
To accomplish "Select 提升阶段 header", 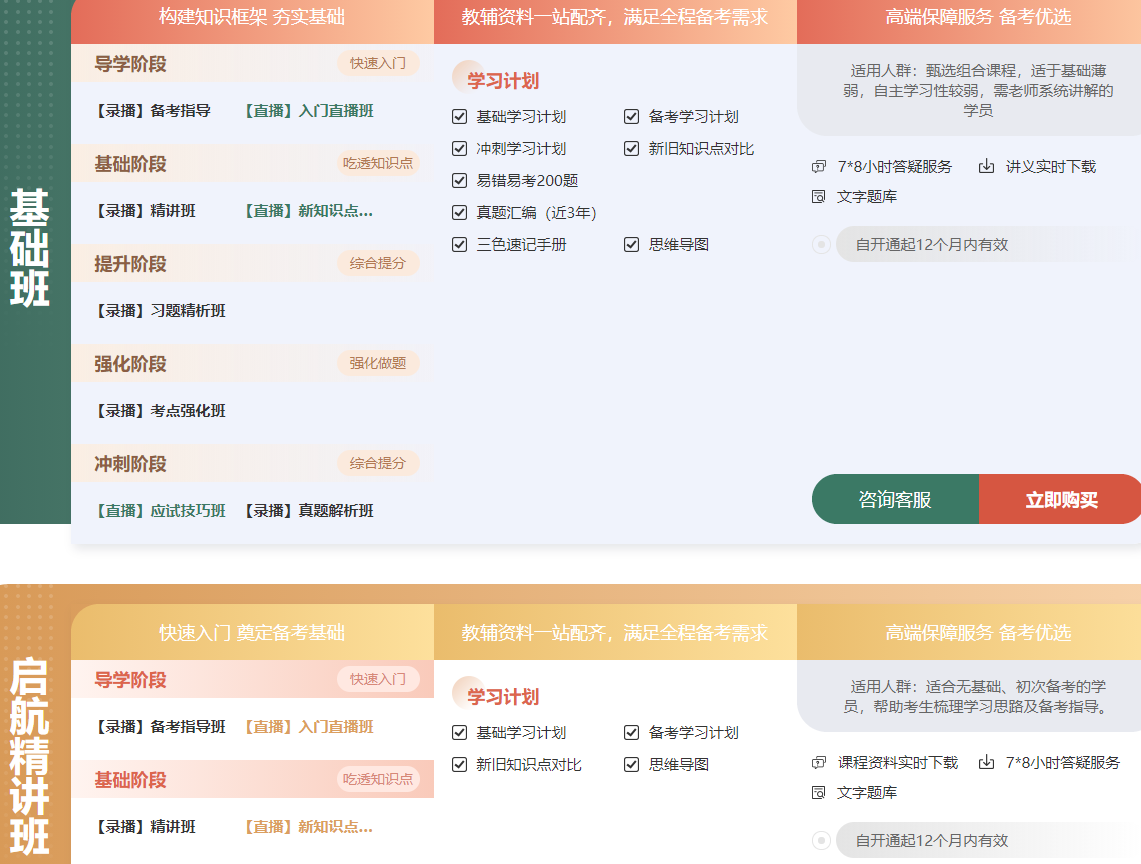I will coord(130,263).
